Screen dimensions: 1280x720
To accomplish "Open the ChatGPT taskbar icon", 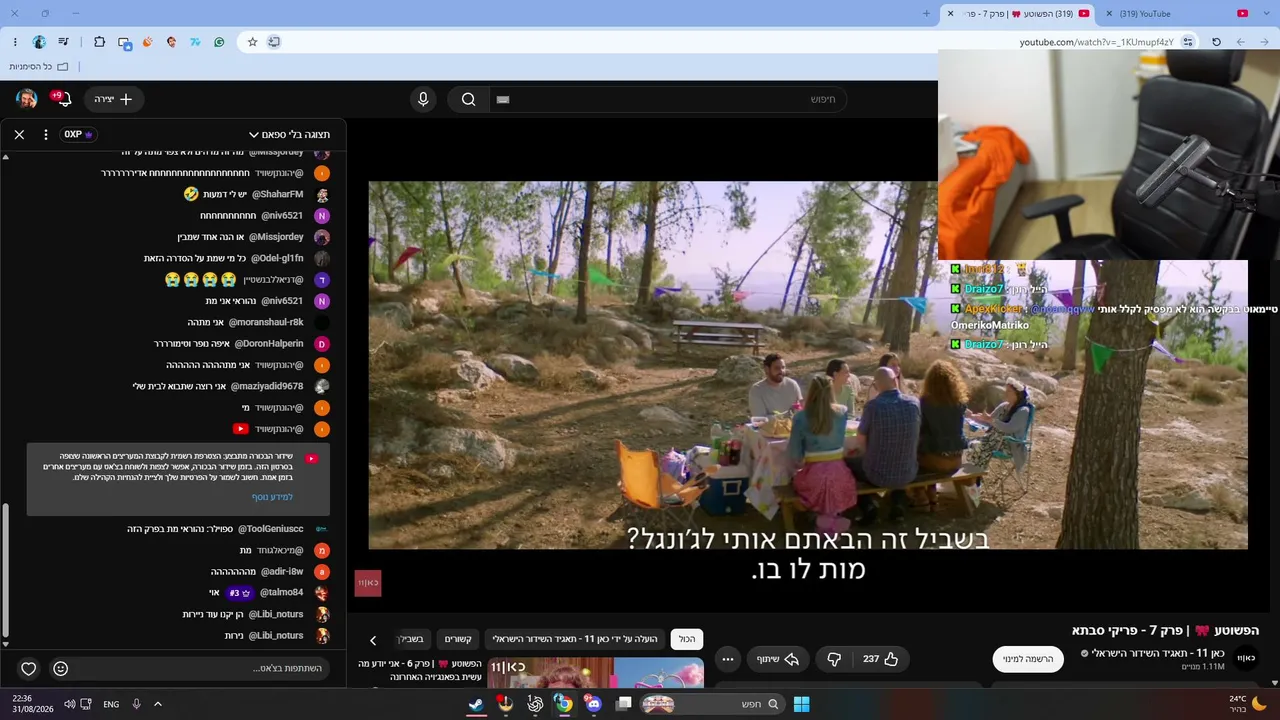I will coord(535,704).
